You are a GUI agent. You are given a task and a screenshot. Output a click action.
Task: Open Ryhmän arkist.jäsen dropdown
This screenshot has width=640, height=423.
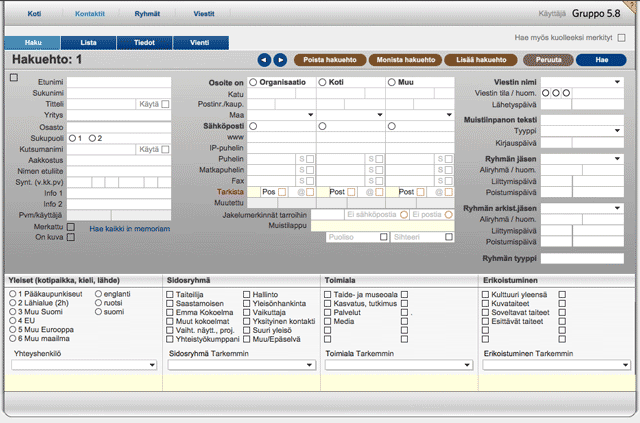(582, 208)
